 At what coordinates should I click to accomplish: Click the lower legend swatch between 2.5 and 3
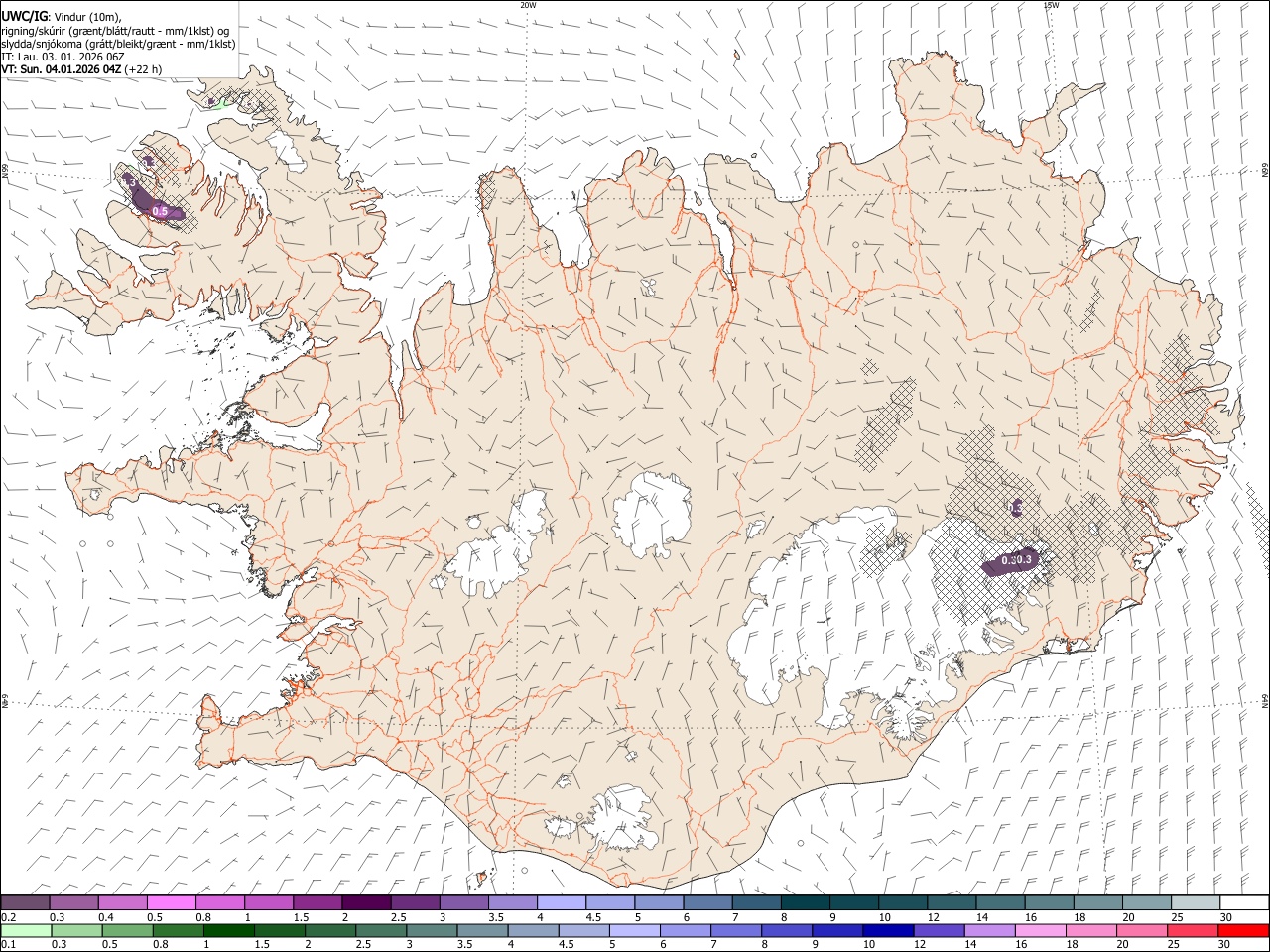[380, 930]
